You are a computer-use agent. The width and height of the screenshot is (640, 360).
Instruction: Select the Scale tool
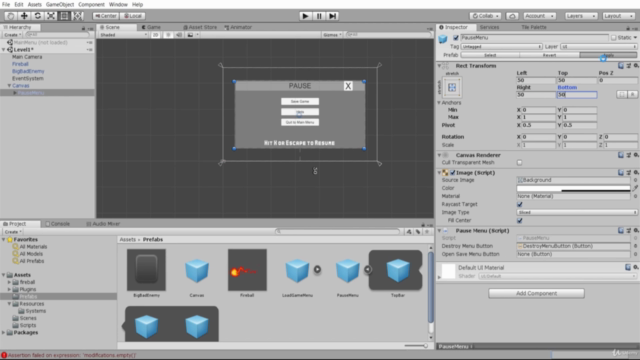[x=51, y=16]
